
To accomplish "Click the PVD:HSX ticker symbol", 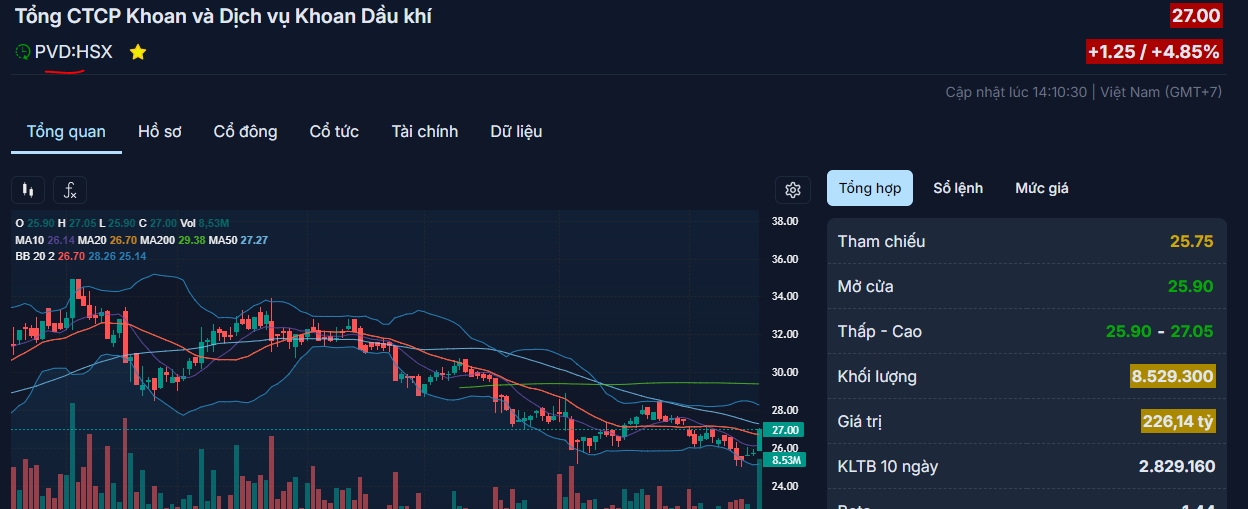I will point(74,52).
